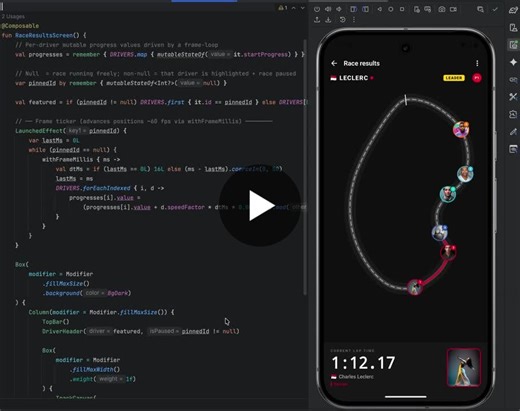
Task: Click the crossed tools sidebar icon
Action: (513, 97)
